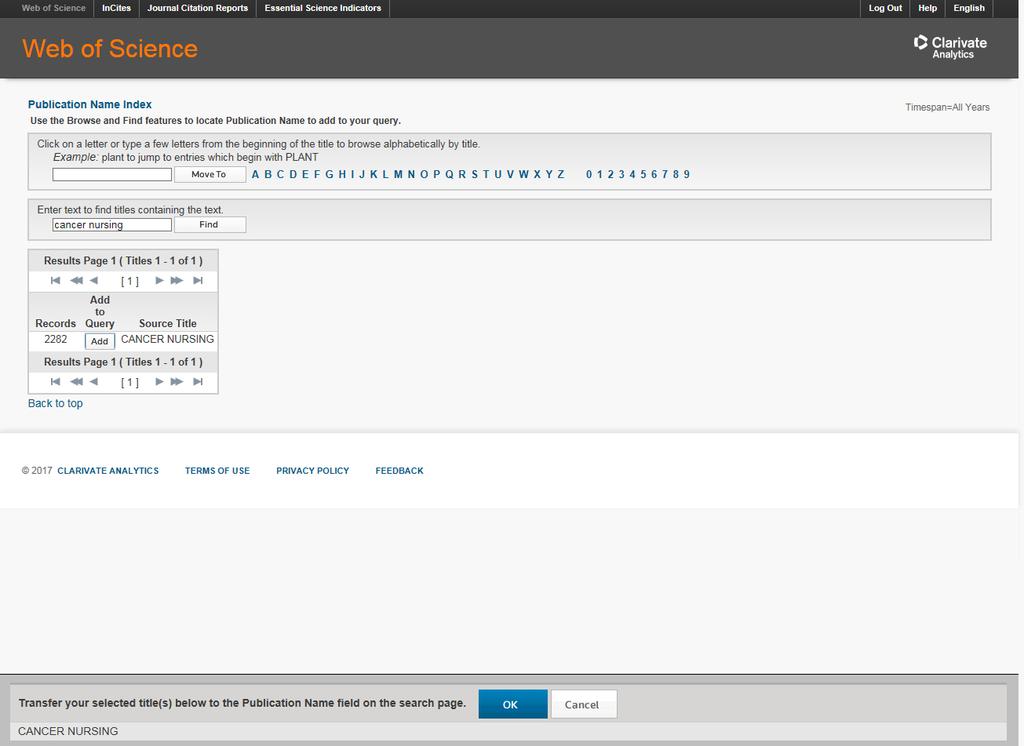Go to last page in bottom pagination

point(198,381)
